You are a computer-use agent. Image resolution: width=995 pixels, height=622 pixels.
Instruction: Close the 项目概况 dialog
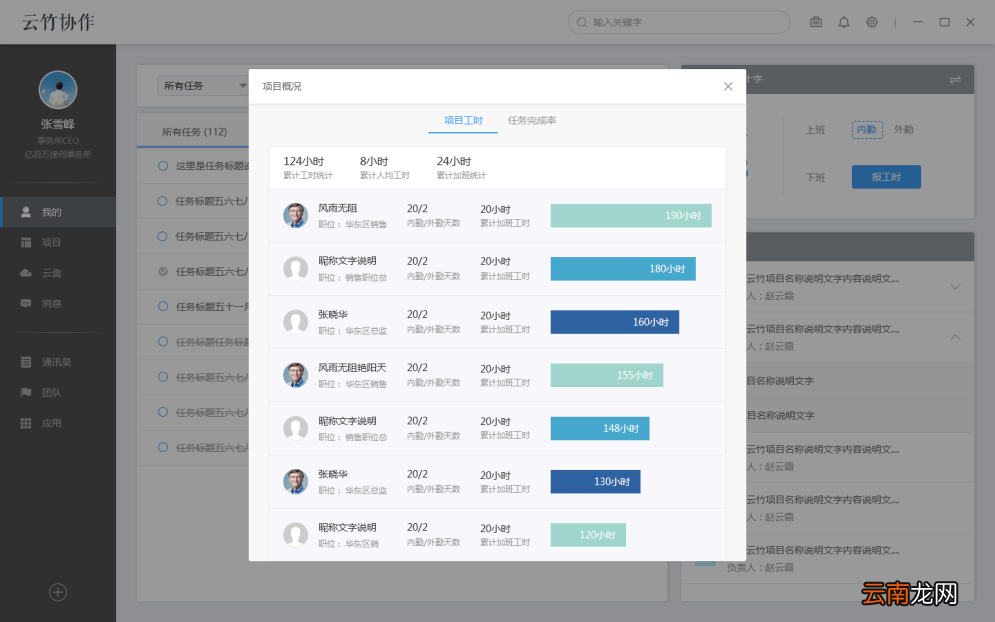(728, 86)
